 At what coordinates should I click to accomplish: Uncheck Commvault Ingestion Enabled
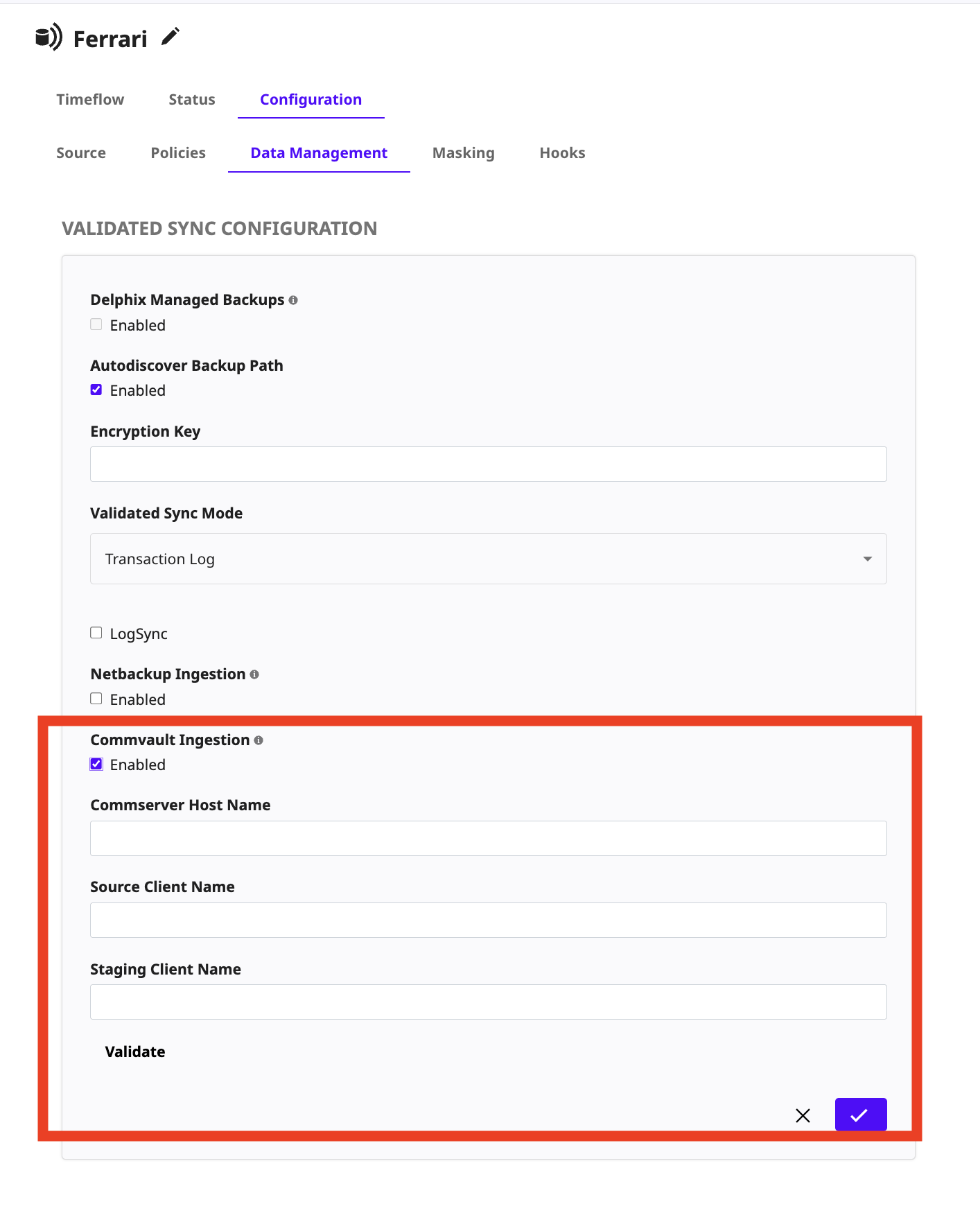[96, 763]
